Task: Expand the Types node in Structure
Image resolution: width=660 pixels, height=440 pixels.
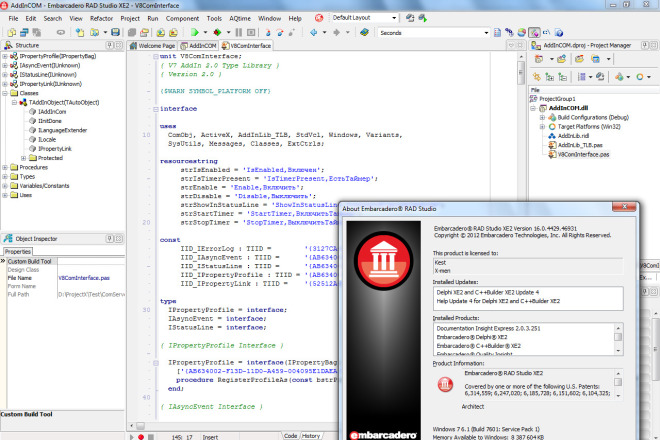Action: click(x=5, y=176)
